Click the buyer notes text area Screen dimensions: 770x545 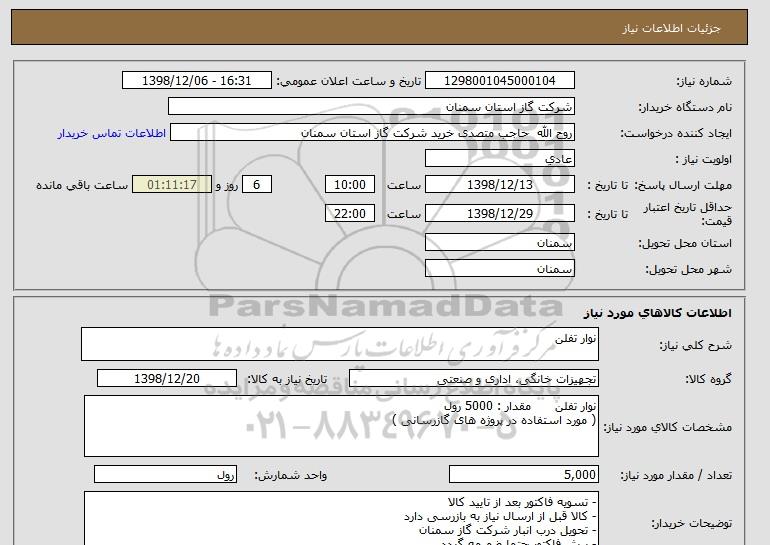(341, 518)
